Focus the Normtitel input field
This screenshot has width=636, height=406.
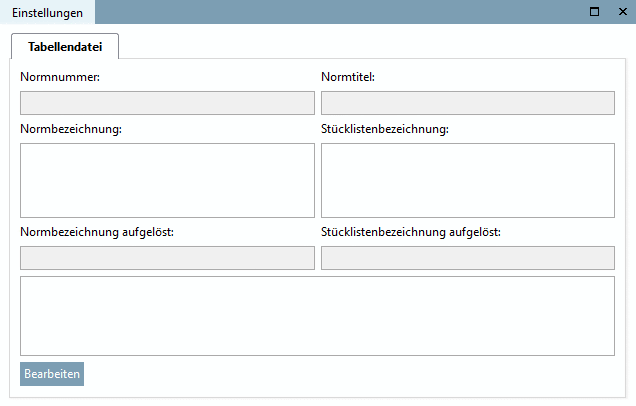(467, 103)
